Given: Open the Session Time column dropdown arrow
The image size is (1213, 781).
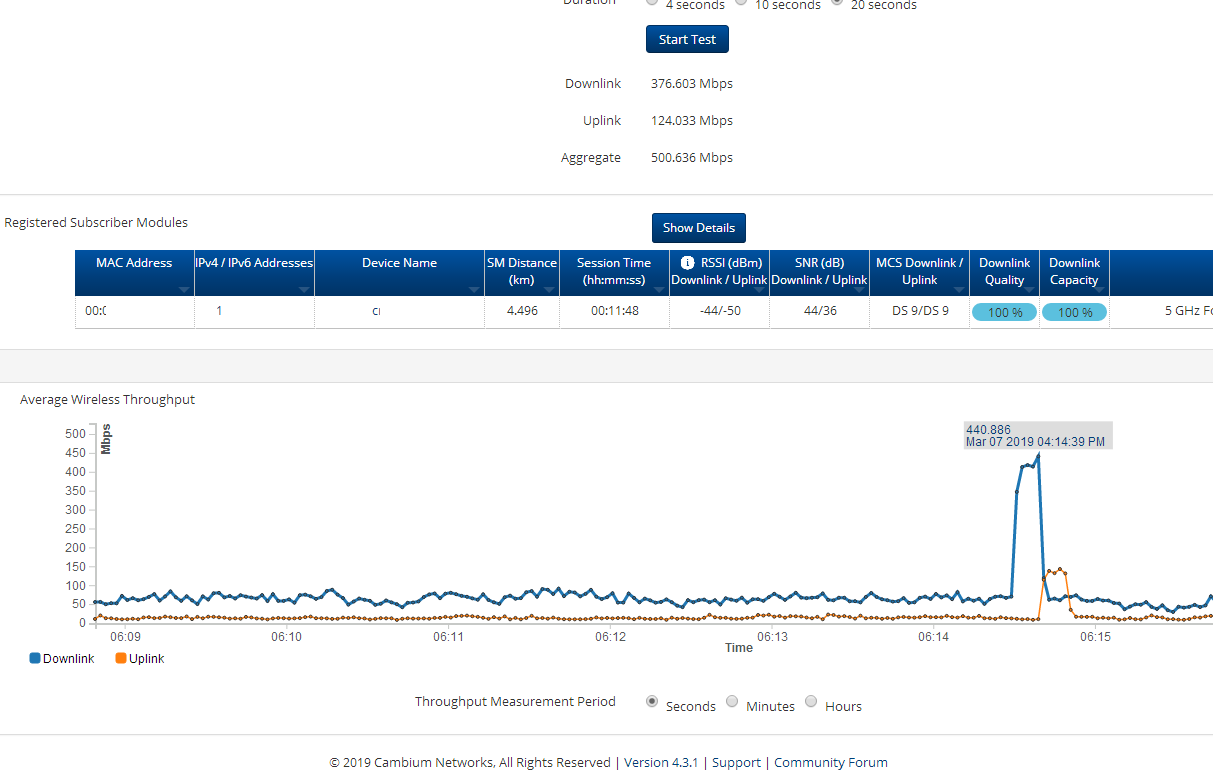Looking at the screenshot, I should coord(658,289).
